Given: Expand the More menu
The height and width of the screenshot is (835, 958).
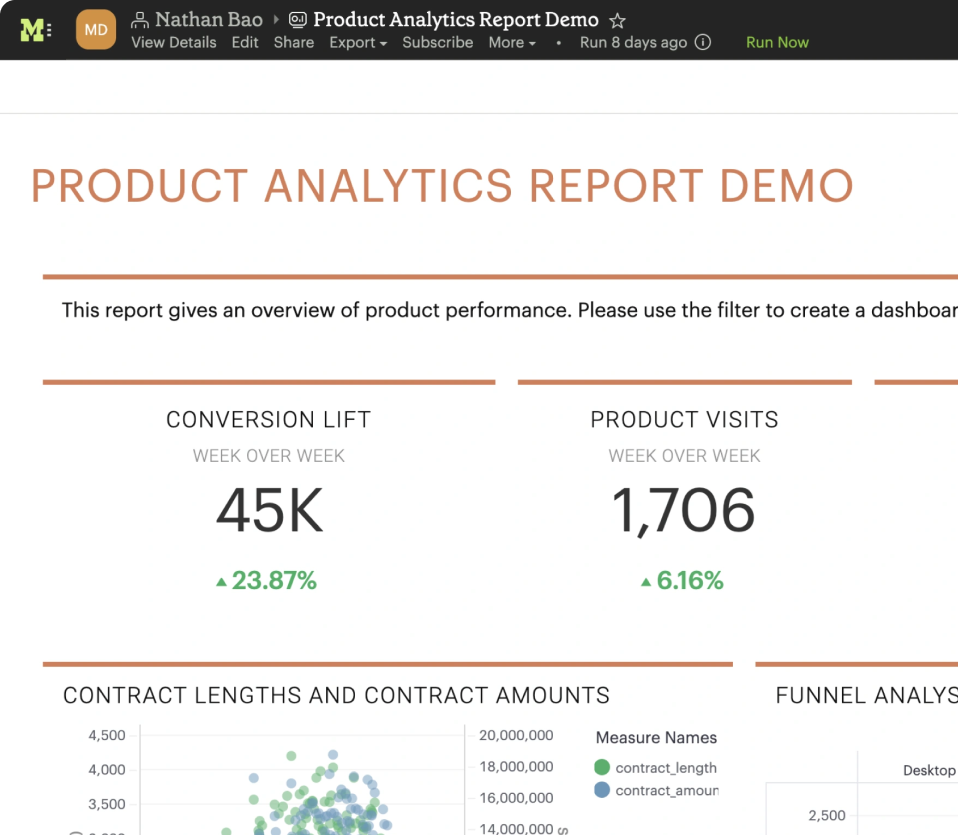Looking at the screenshot, I should (x=511, y=43).
